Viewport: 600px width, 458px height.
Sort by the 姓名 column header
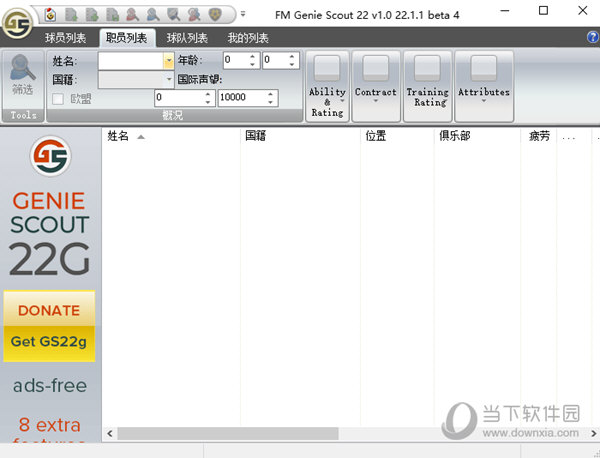pos(171,136)
